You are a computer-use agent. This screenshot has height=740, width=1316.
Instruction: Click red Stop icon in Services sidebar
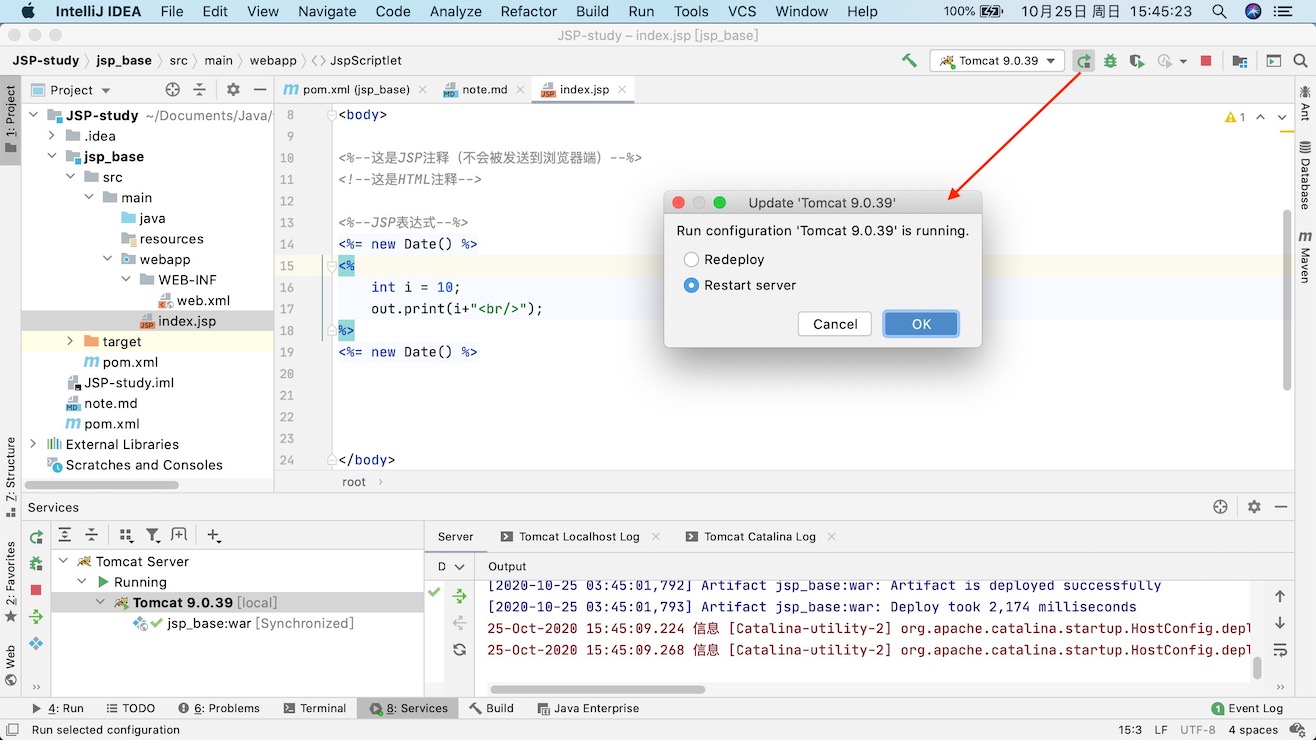tap(36, 590)
